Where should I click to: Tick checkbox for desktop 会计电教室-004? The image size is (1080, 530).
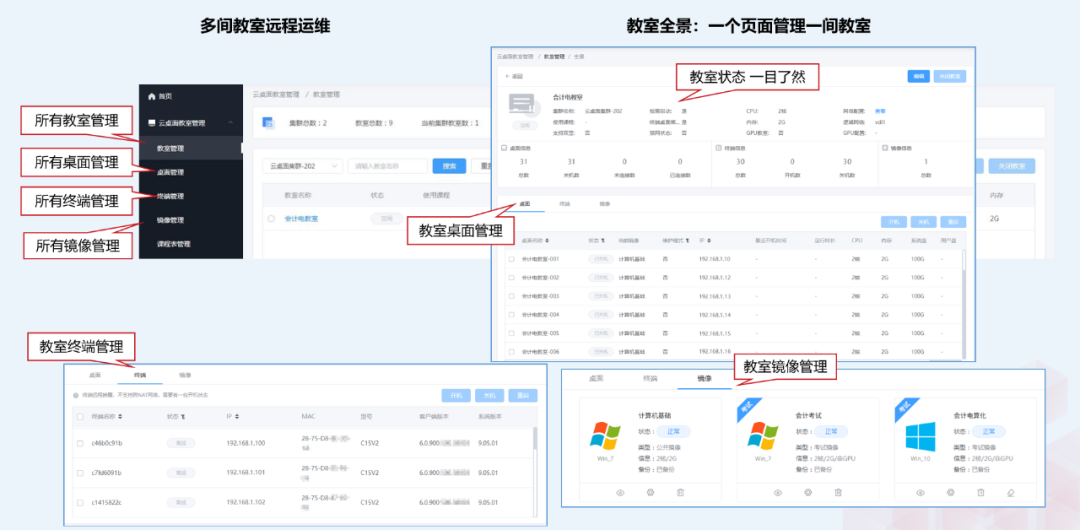click(511, 315)
